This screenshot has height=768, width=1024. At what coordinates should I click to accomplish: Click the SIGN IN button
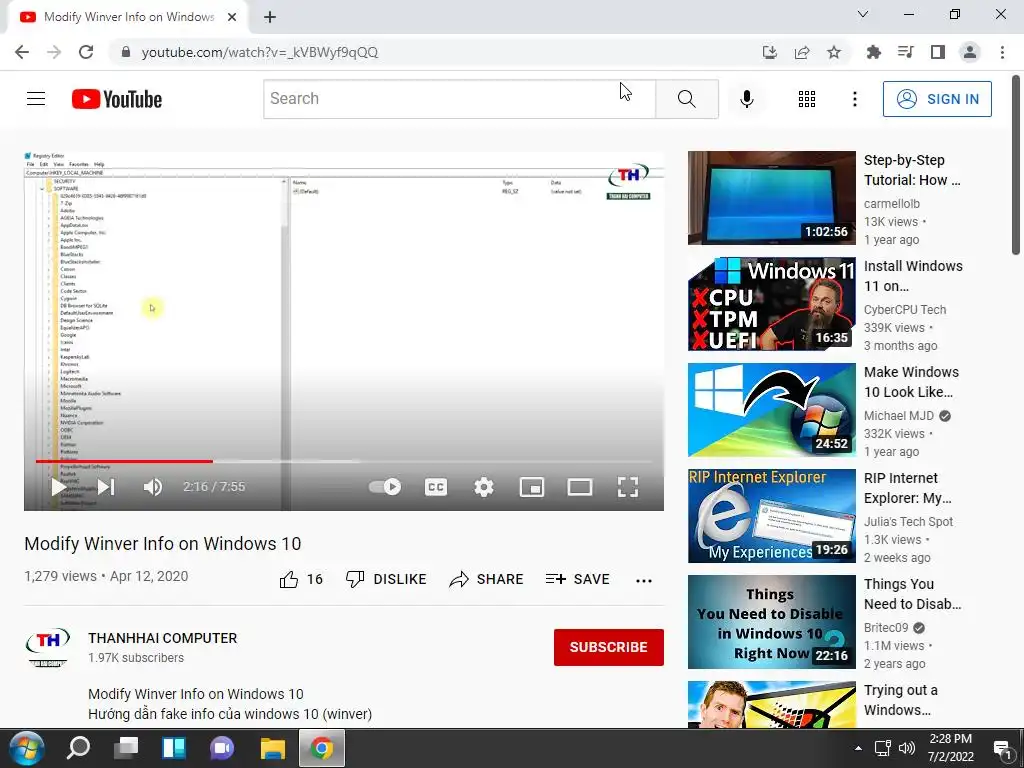(x=936, y=99)
